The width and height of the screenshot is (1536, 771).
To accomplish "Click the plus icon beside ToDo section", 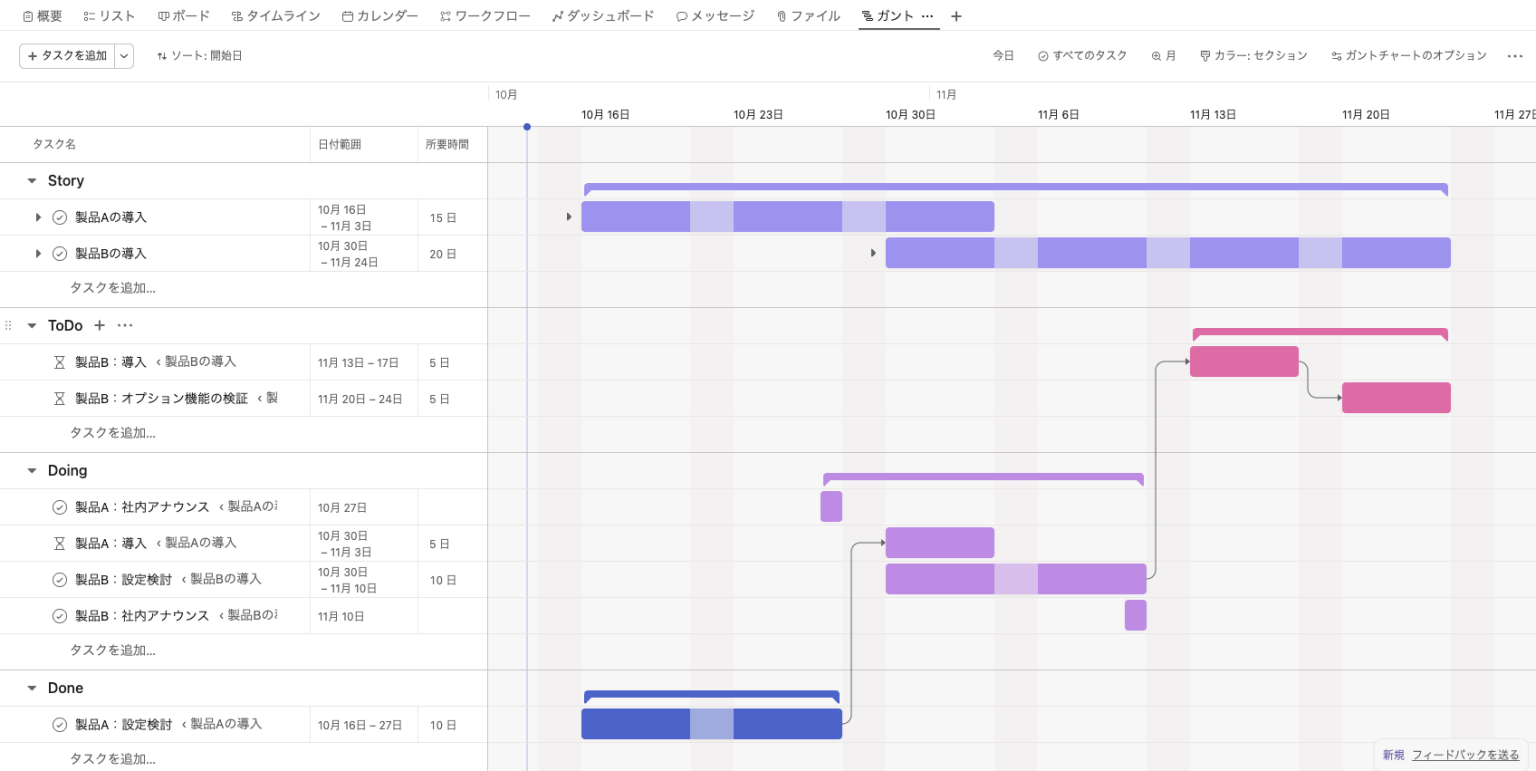I will (x=99, y=325).
